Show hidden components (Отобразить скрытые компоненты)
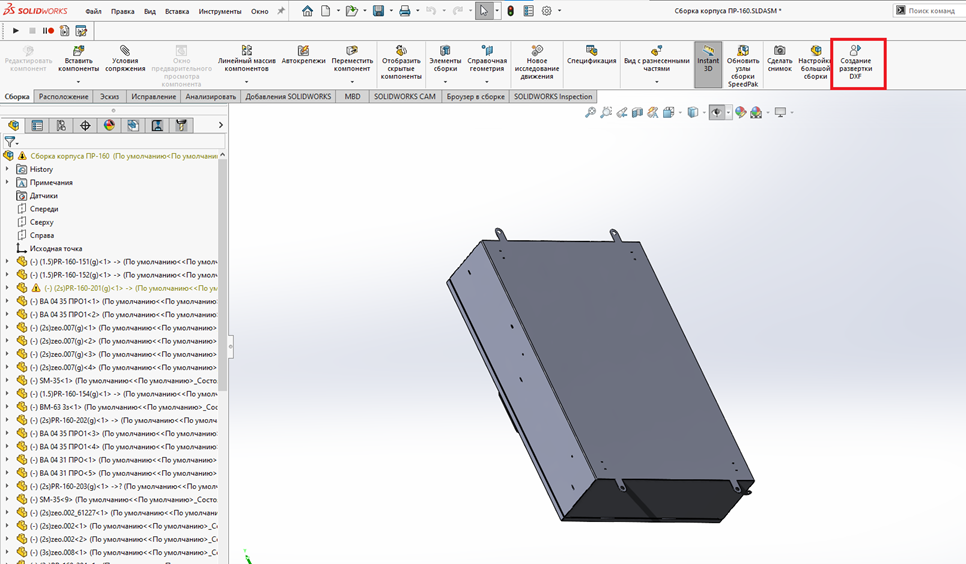The image size is (966, 564). (401, 63)
